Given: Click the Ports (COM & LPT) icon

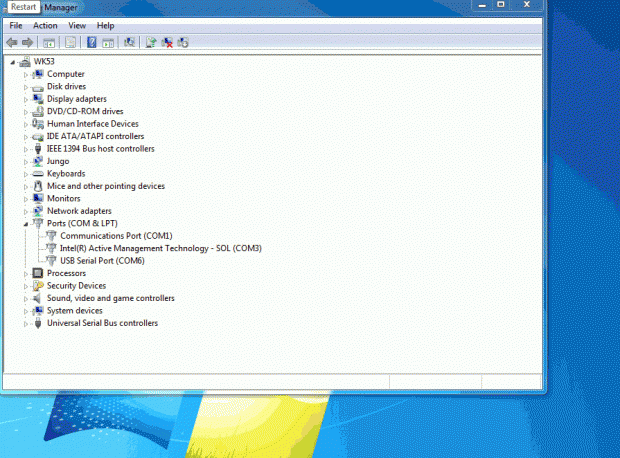Looking at the screenshot, I should click(38, 223).
